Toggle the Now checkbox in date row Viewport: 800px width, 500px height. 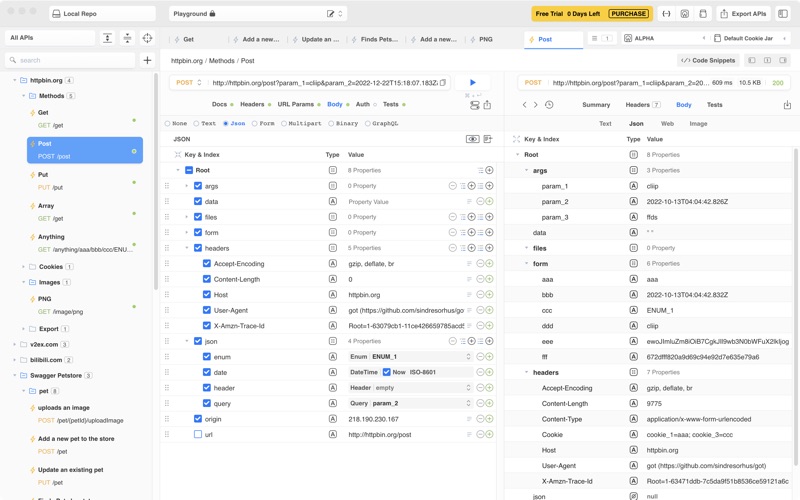[x=387, y=372]
